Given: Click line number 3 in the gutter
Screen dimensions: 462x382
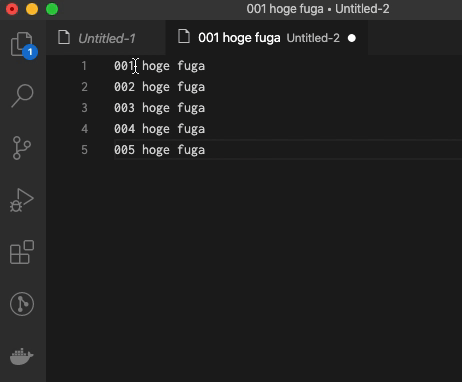Looking at the screenshot, I should pos(85,108).
